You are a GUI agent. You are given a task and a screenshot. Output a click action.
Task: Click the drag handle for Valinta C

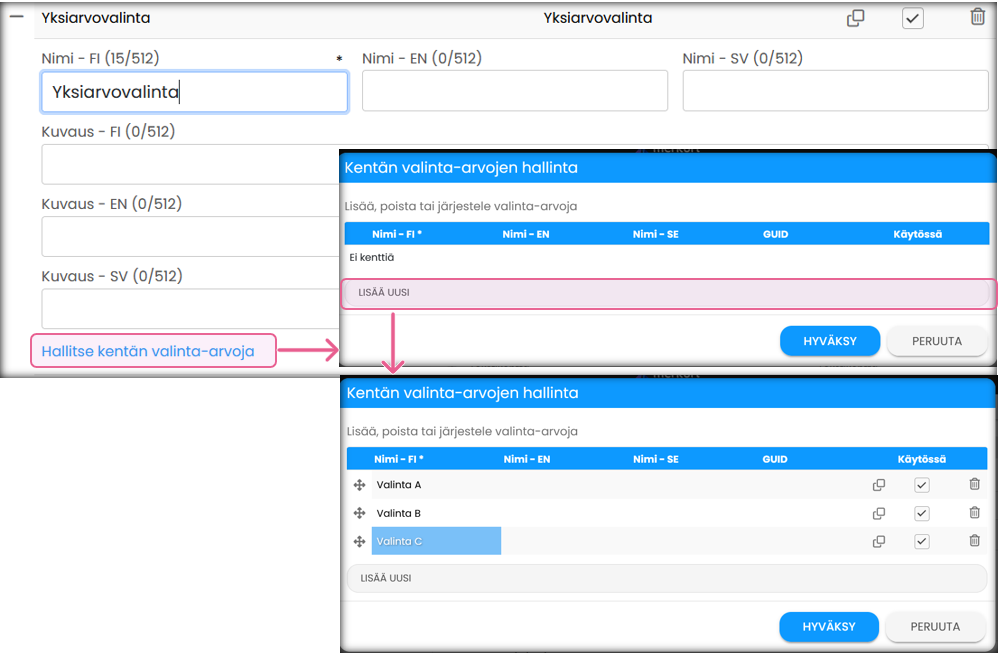(359, 541)
